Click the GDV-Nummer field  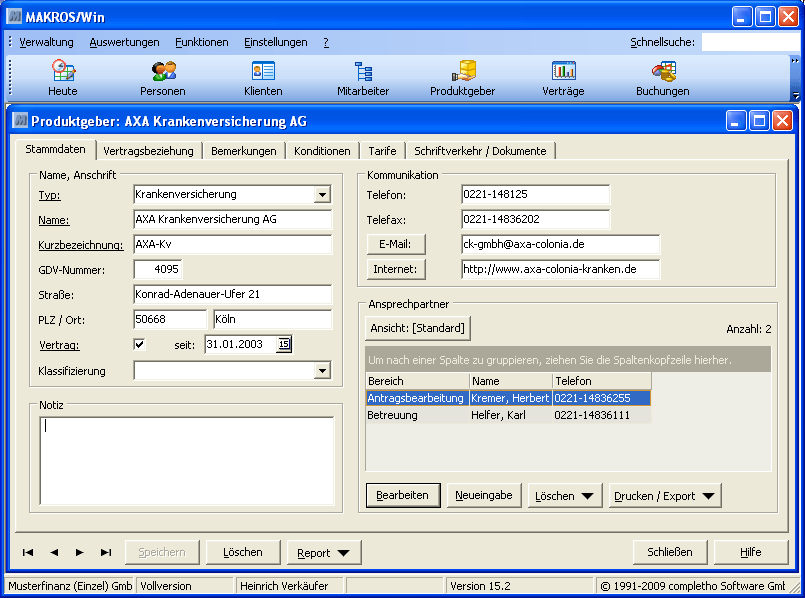158,269
